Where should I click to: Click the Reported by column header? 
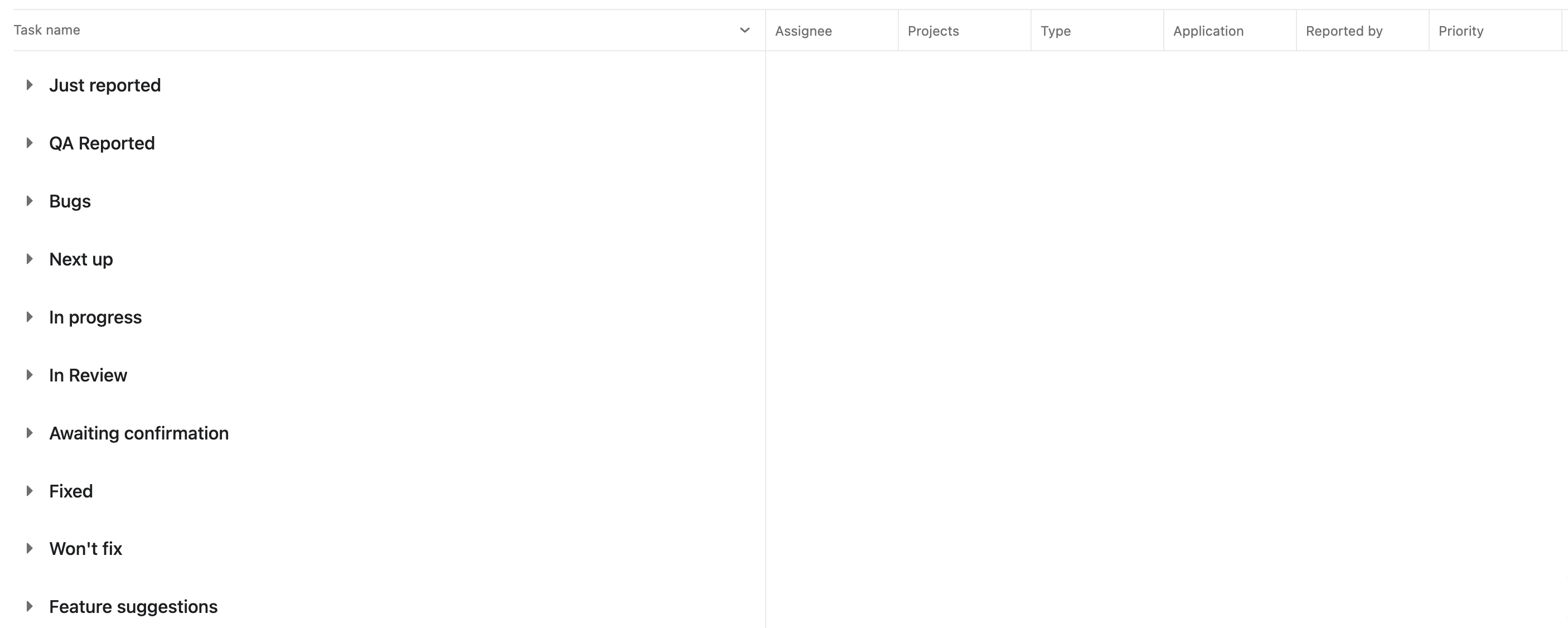[x=1362, y=31]
